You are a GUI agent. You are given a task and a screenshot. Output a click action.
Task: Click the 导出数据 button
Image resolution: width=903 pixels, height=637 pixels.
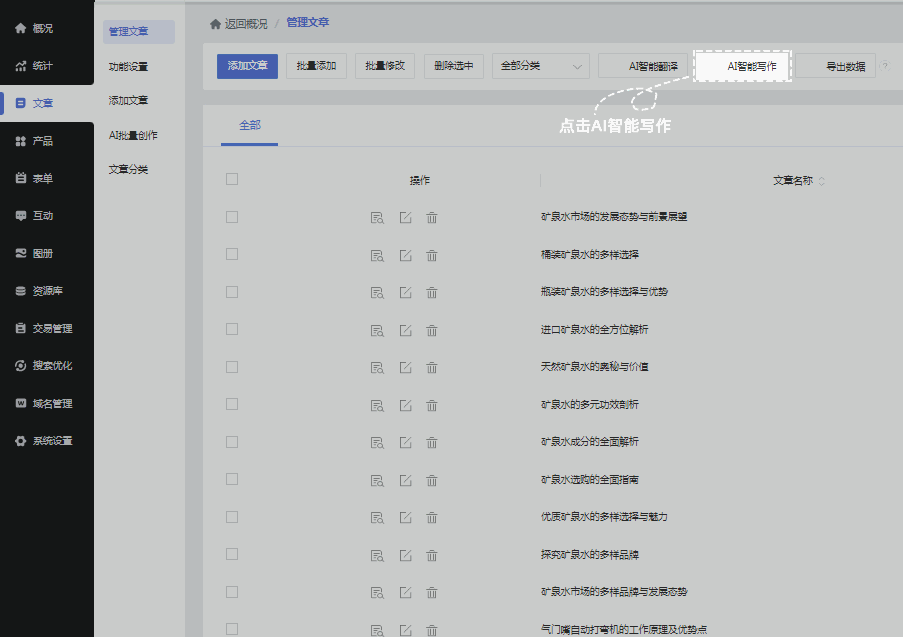point(836,66)
